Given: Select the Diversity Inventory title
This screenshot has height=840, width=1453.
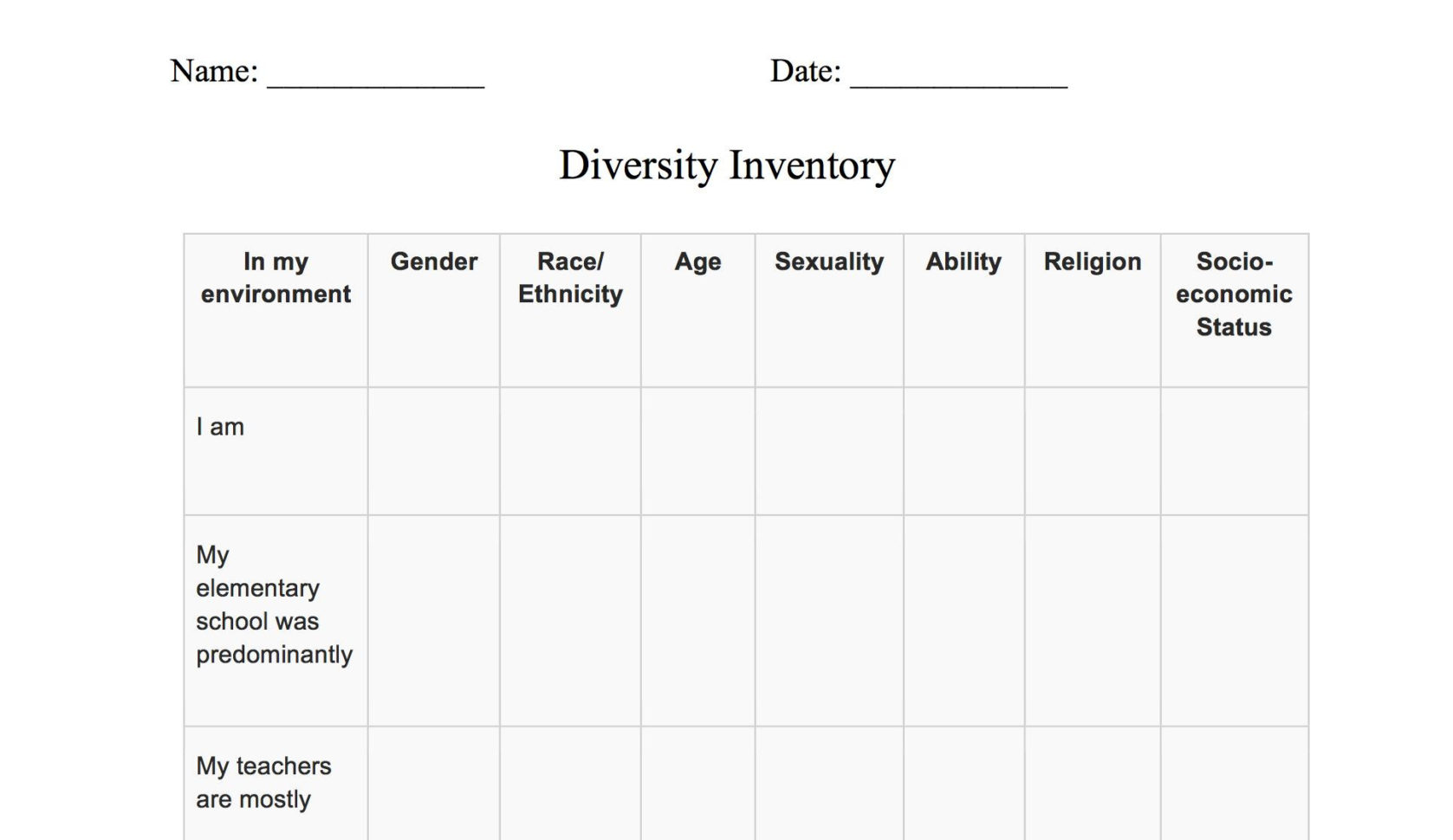Looking at the screenshot, I should (726, 165).
